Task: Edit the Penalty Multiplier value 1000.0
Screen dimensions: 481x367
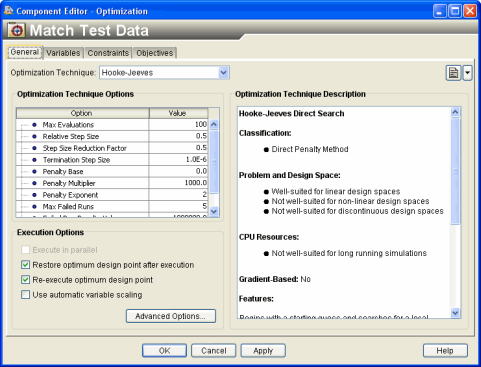Action: tap(178, 183)
